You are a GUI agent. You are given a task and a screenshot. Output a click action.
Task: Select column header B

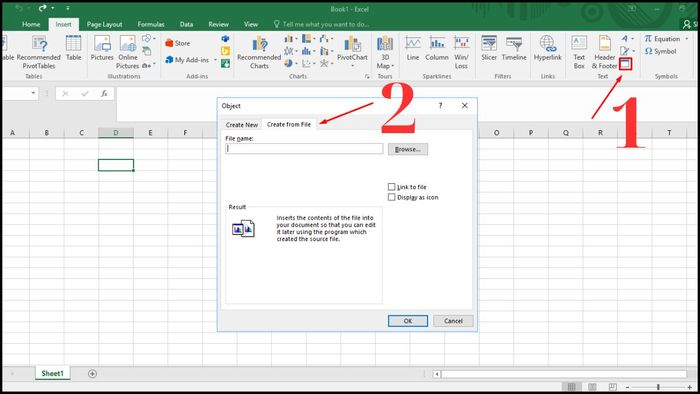pos(46,133)
